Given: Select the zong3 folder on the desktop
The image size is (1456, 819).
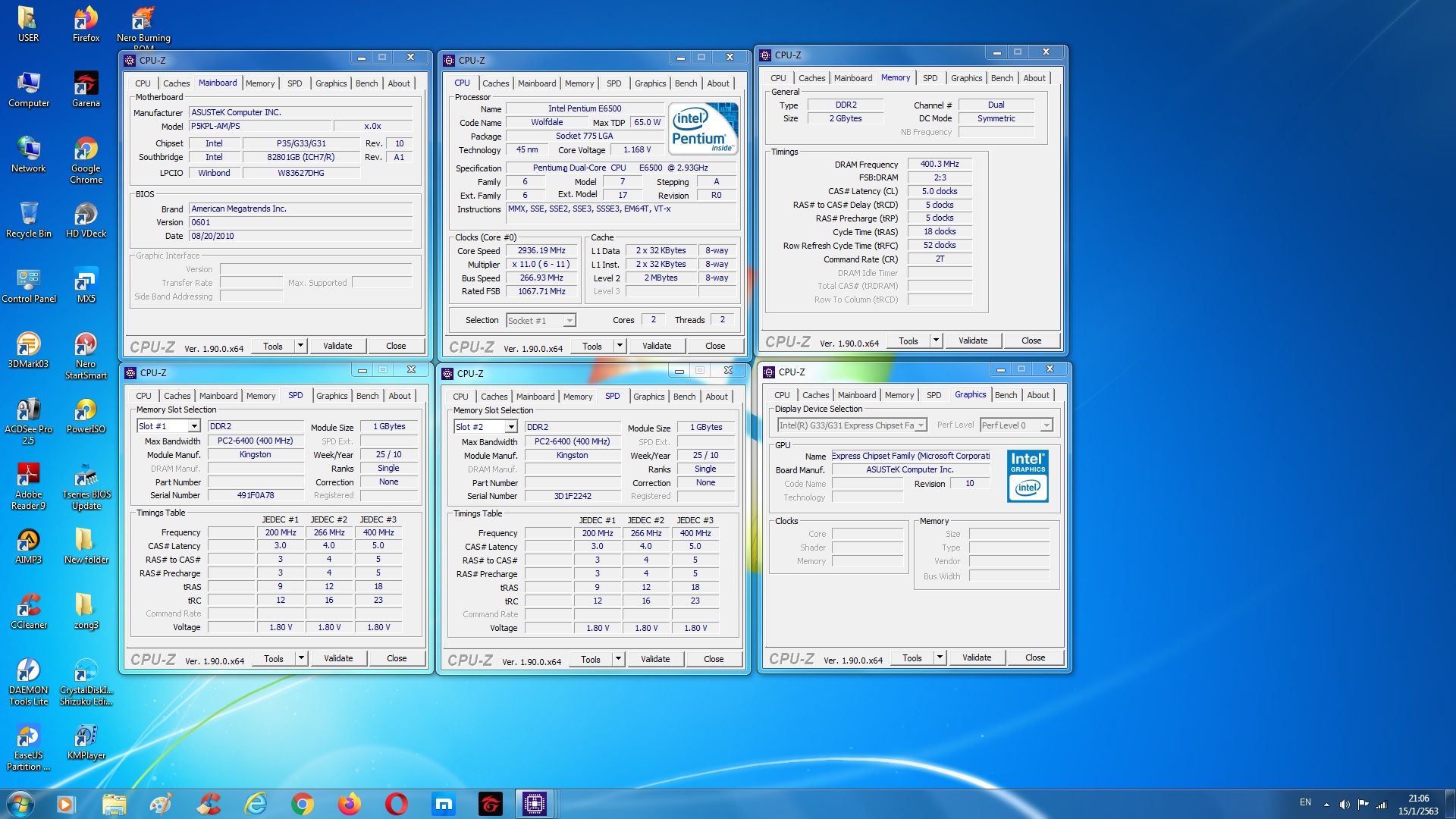Looking at the screenshot, I should coord(86,611).
